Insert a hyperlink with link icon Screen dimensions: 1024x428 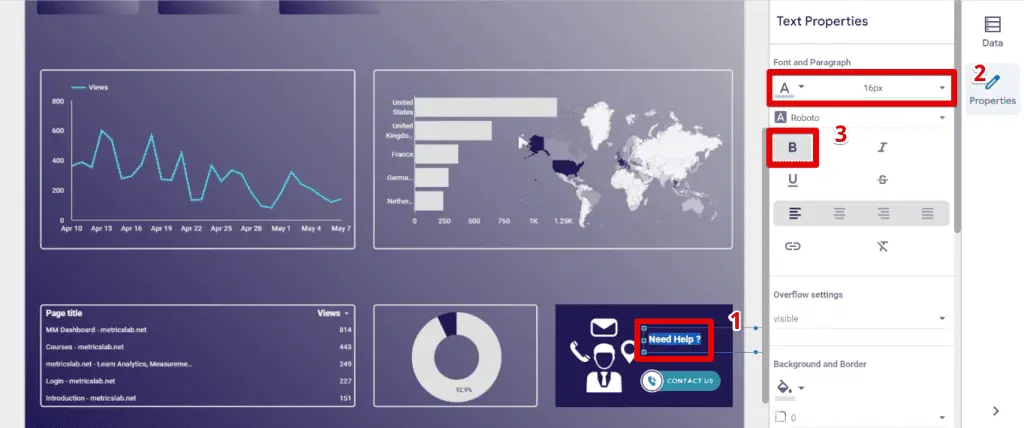(793, 246)
